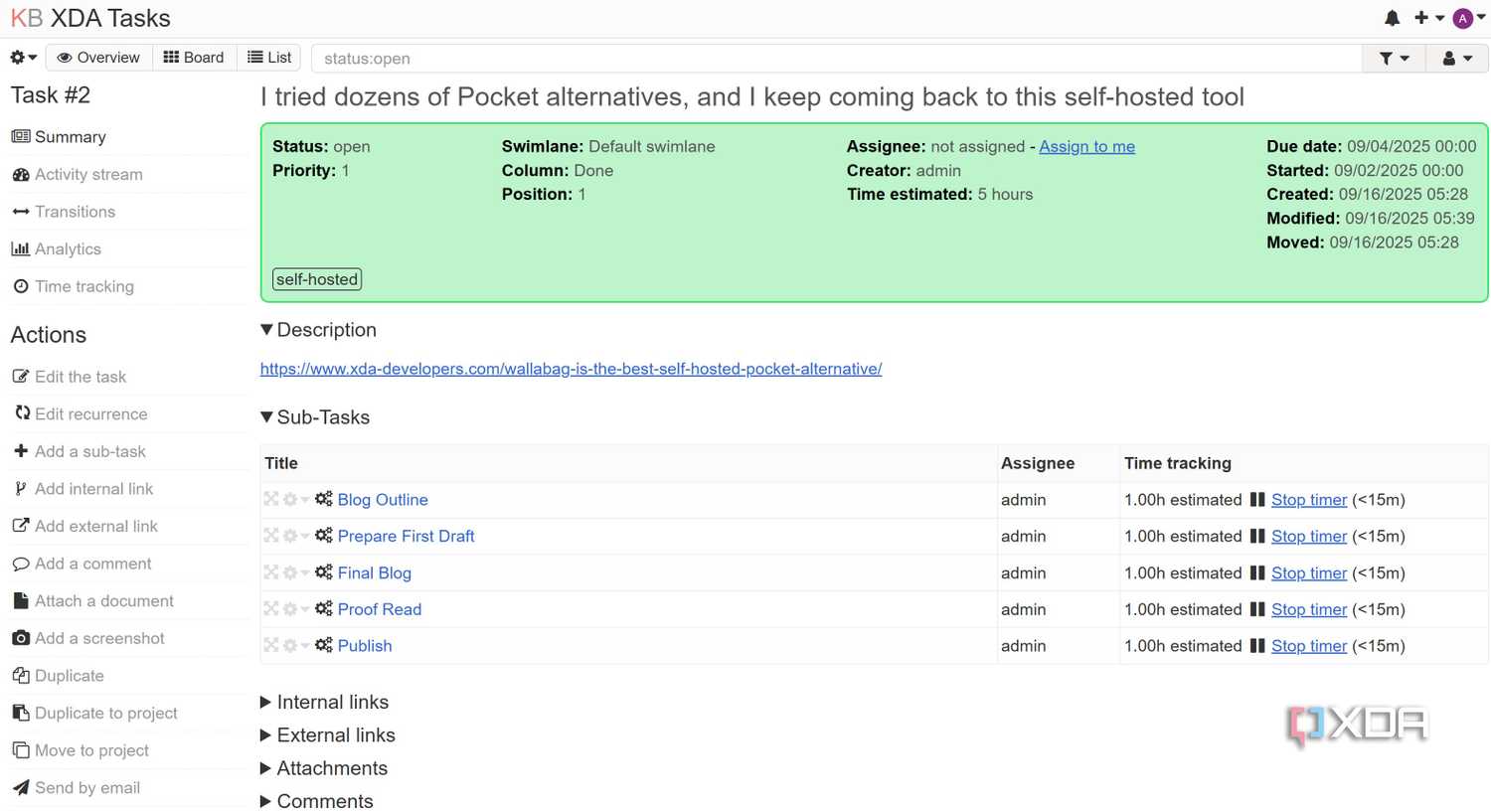Click the Add internal link branch icon
This screenshot has width=1491, height=812.
click(x=21, y=489)
